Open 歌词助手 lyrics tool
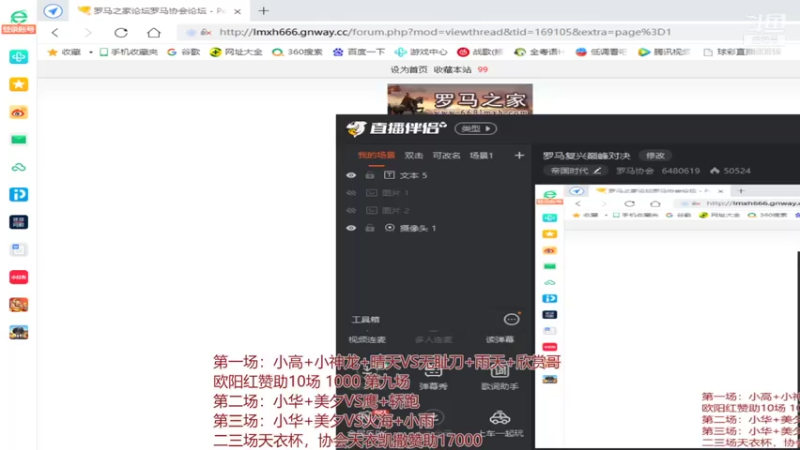800x450 pixels. (499, 378)
